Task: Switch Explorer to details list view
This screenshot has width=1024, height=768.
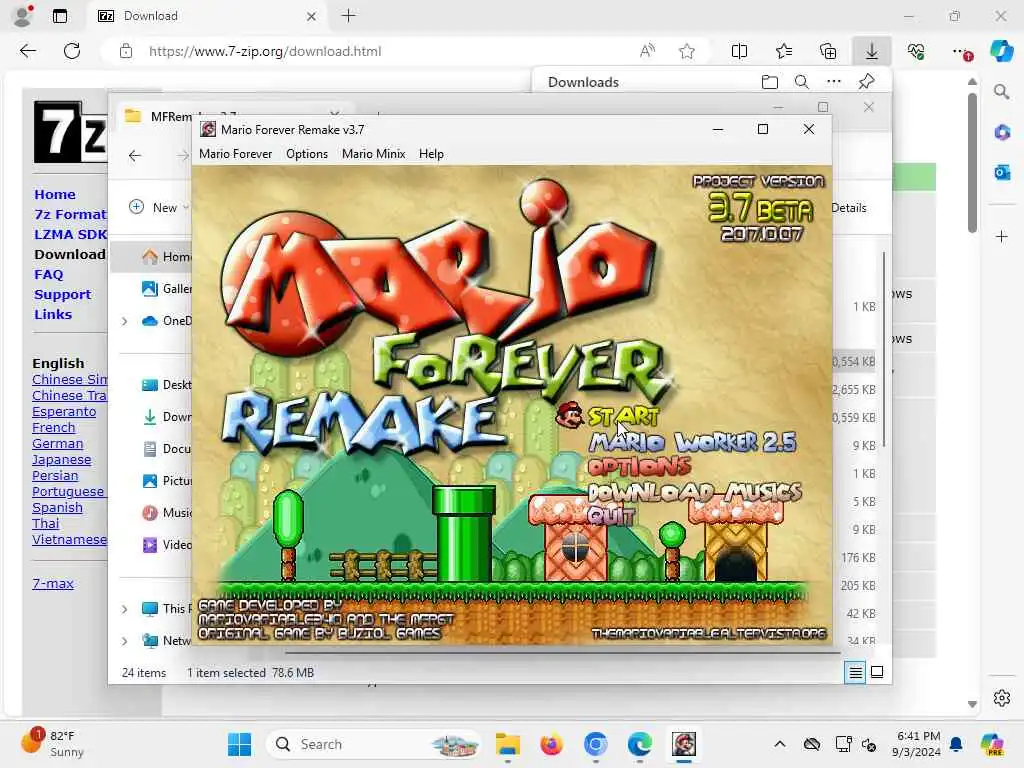Action: [856, 672]
